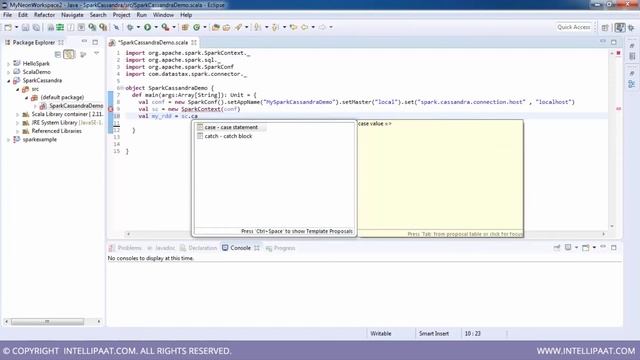Open the External Tools dropdown arrow
Viewport: 640px width, 360px height.
point(174,27)
